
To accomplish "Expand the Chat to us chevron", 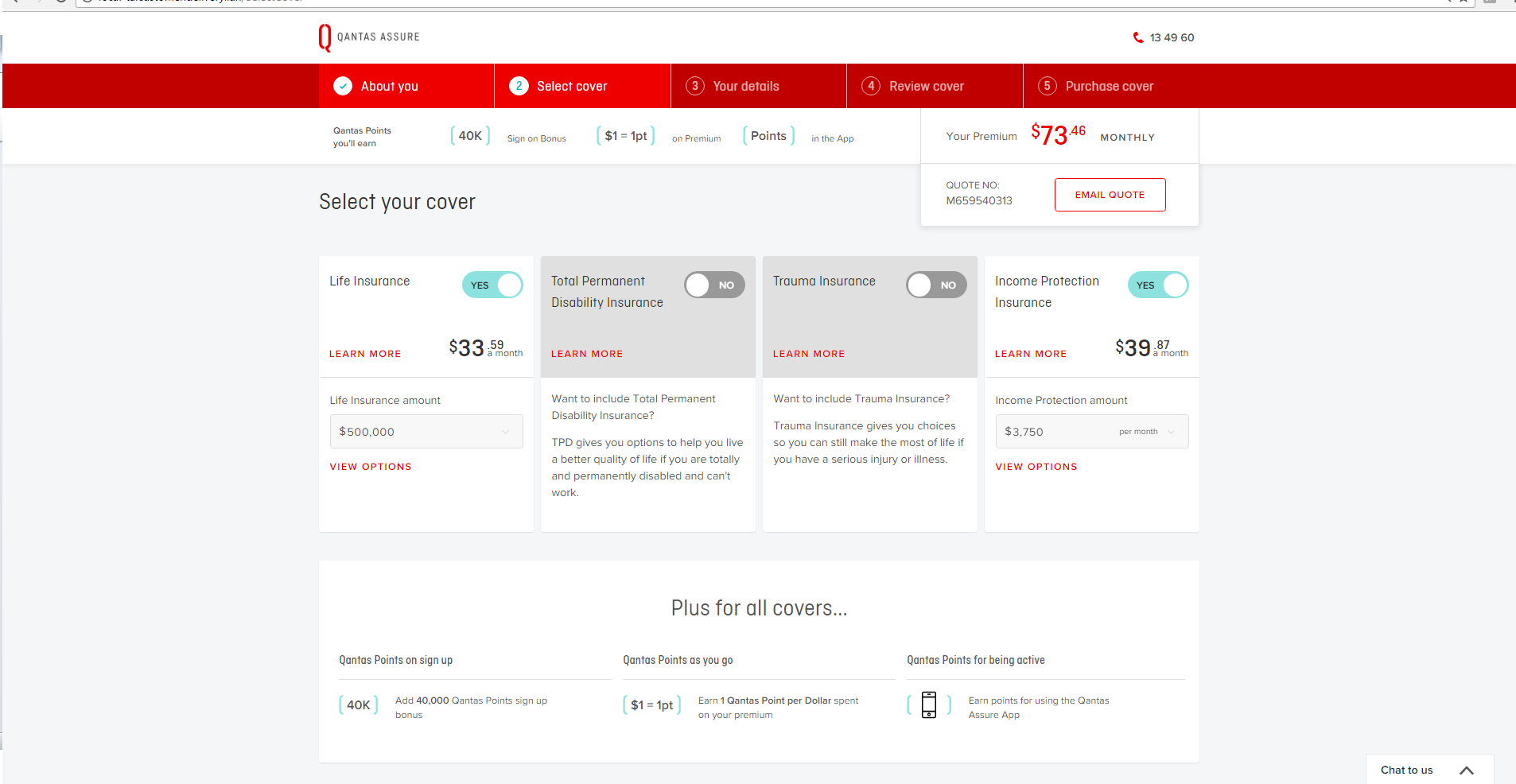I will [x=1467, y=770].
